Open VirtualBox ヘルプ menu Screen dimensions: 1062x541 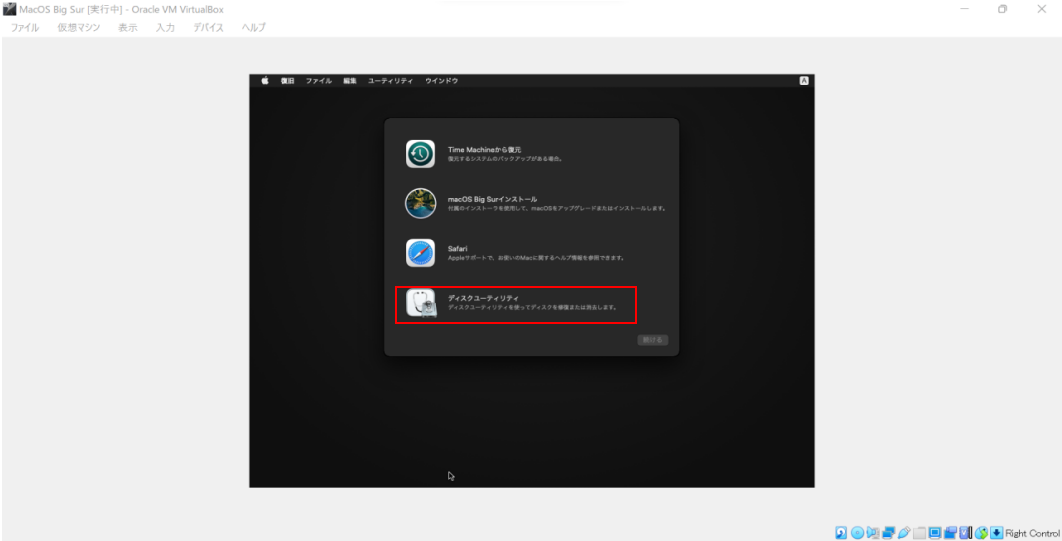(x=254, y=28)
